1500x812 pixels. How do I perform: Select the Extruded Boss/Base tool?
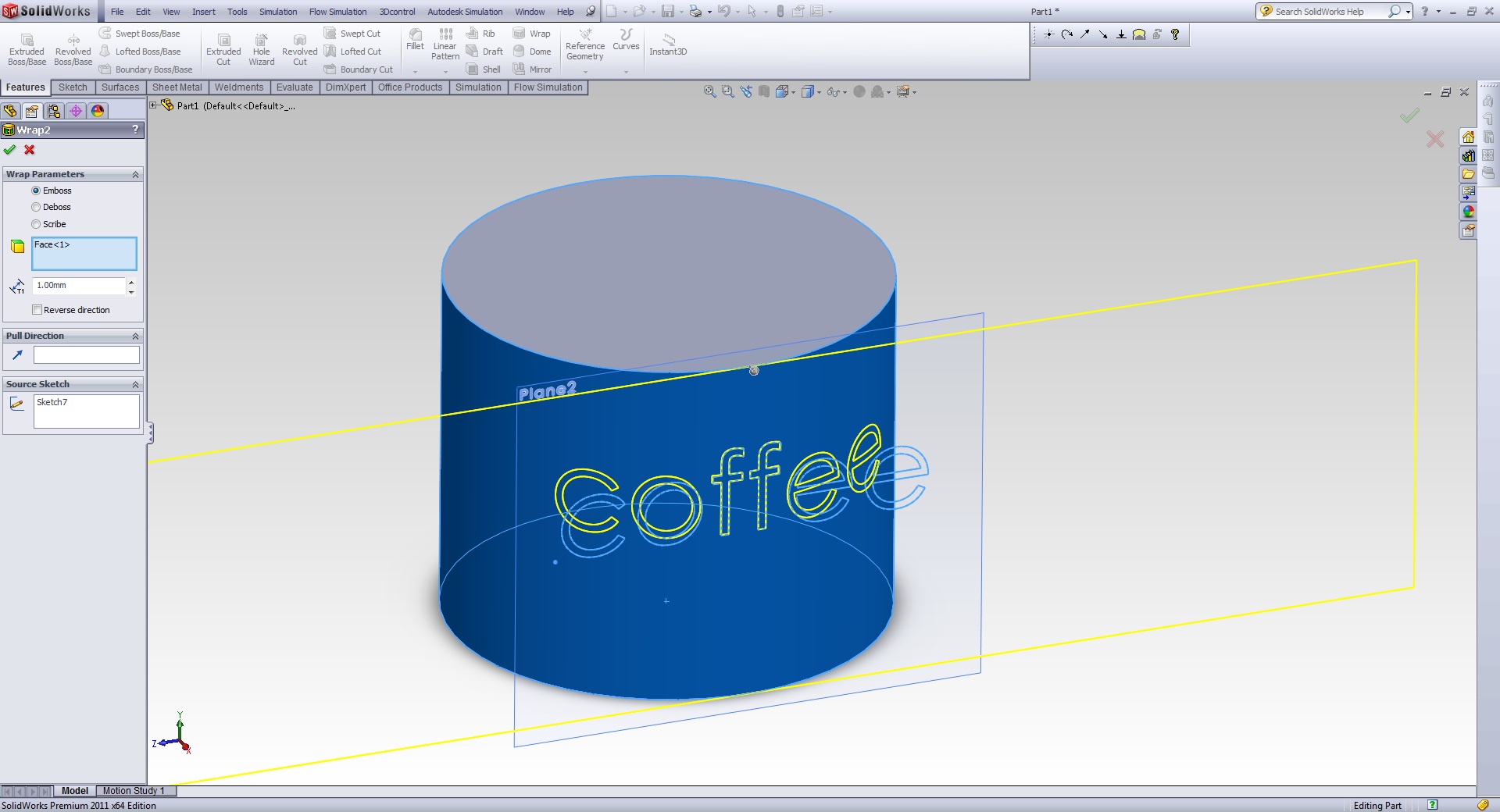26,47
